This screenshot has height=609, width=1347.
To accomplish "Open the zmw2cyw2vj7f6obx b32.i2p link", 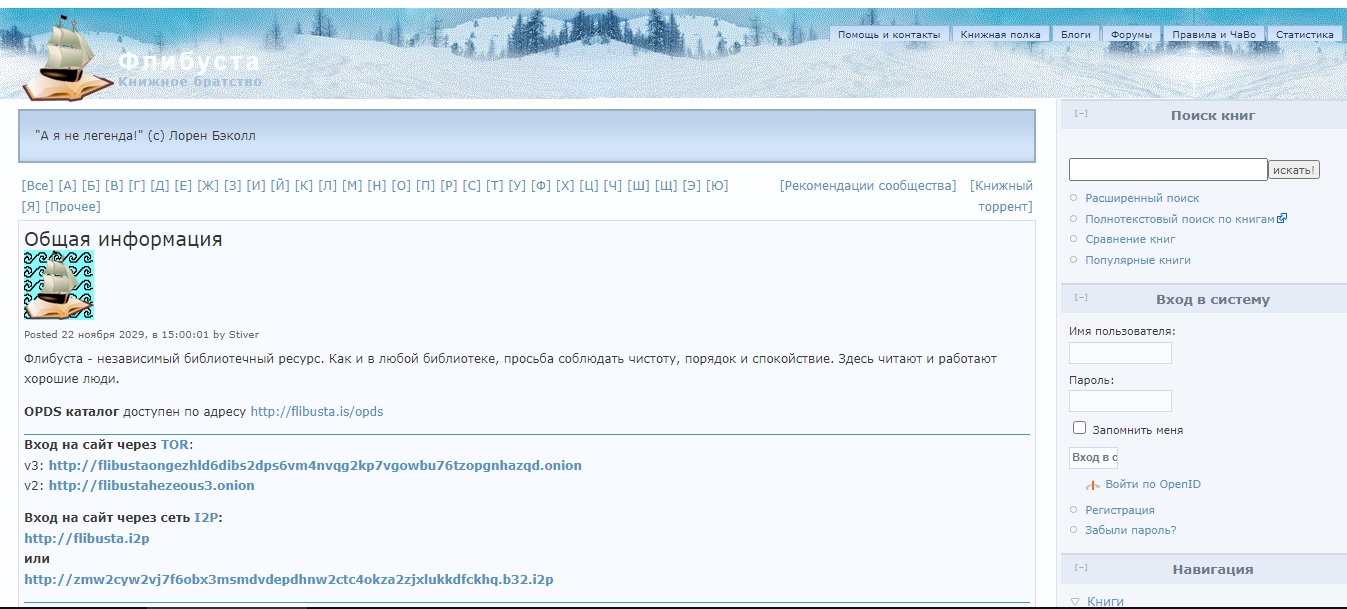I will pyautogui.click(x=289, y=579).
